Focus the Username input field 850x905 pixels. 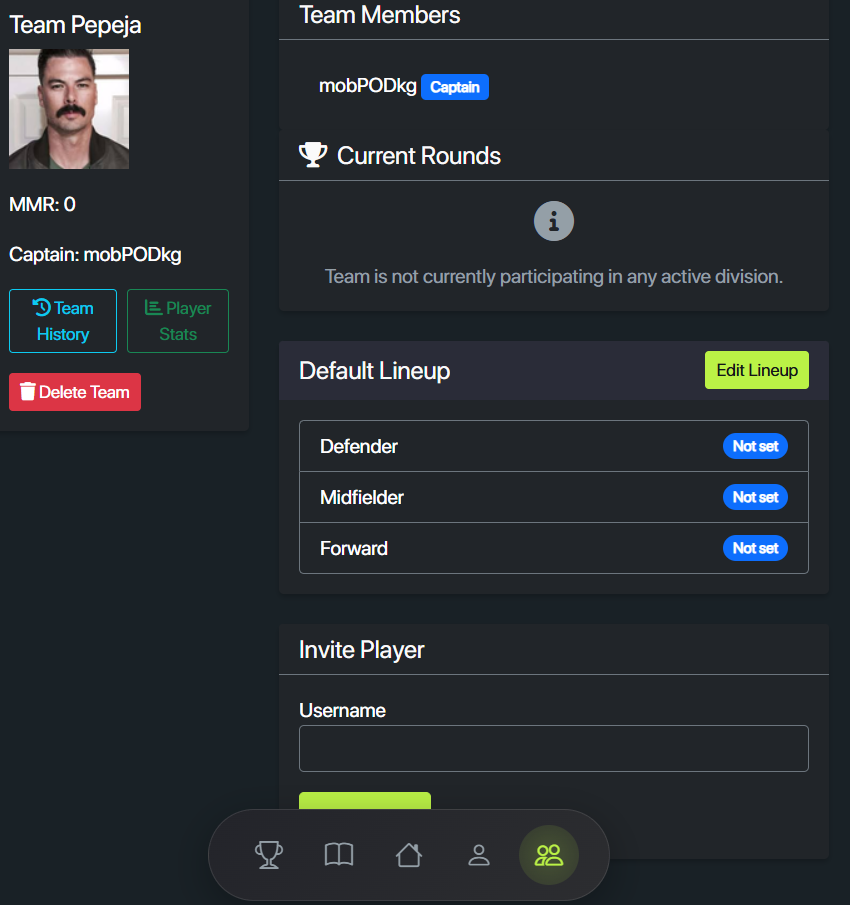pyautogui.click(x=553, y=748)
